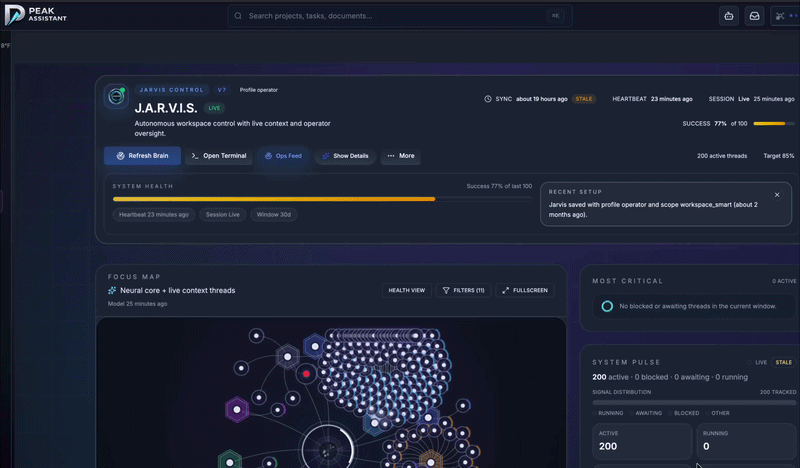Toggle the Ops Feed panel
This screenshot has width=800, height=468.
tap(282, 156)
